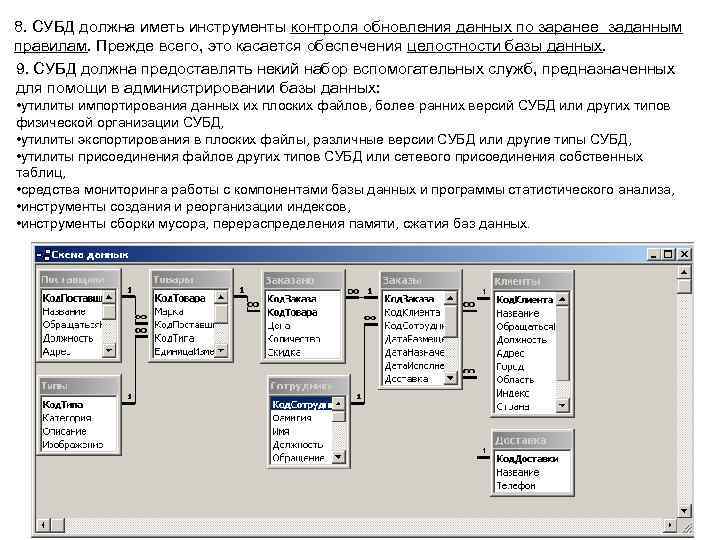Open underlined 'контроля обновления данных' link
Screen dimensions: 720x540
(x=401, y=28)
